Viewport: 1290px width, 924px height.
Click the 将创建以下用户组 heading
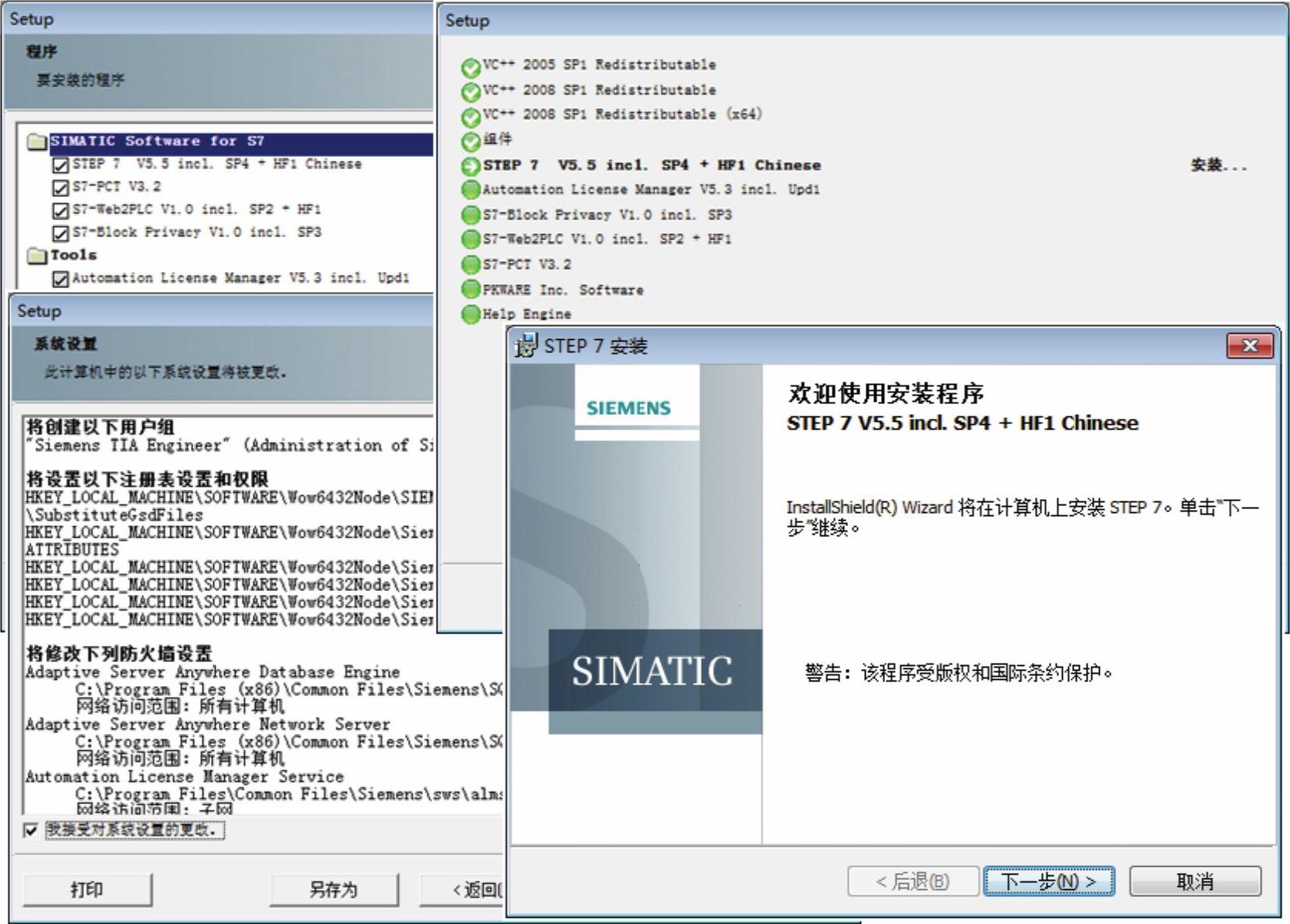click(x=100, y=426)
